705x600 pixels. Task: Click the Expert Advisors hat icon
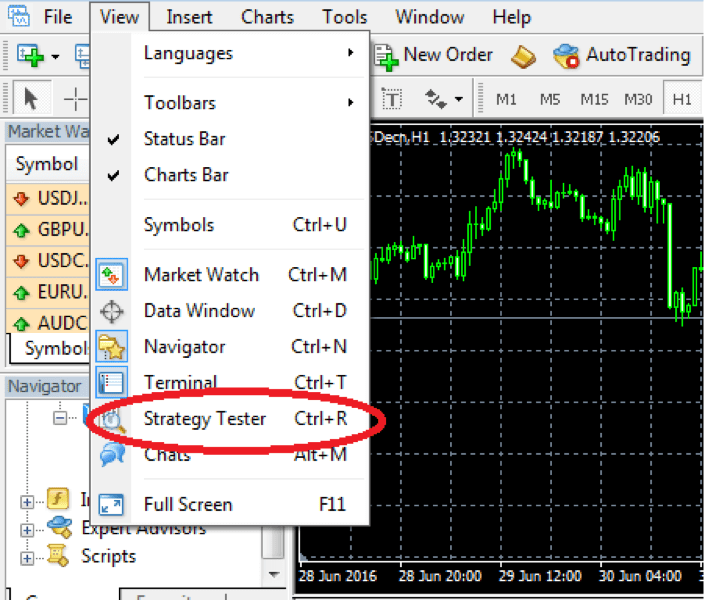coord(60,527)
